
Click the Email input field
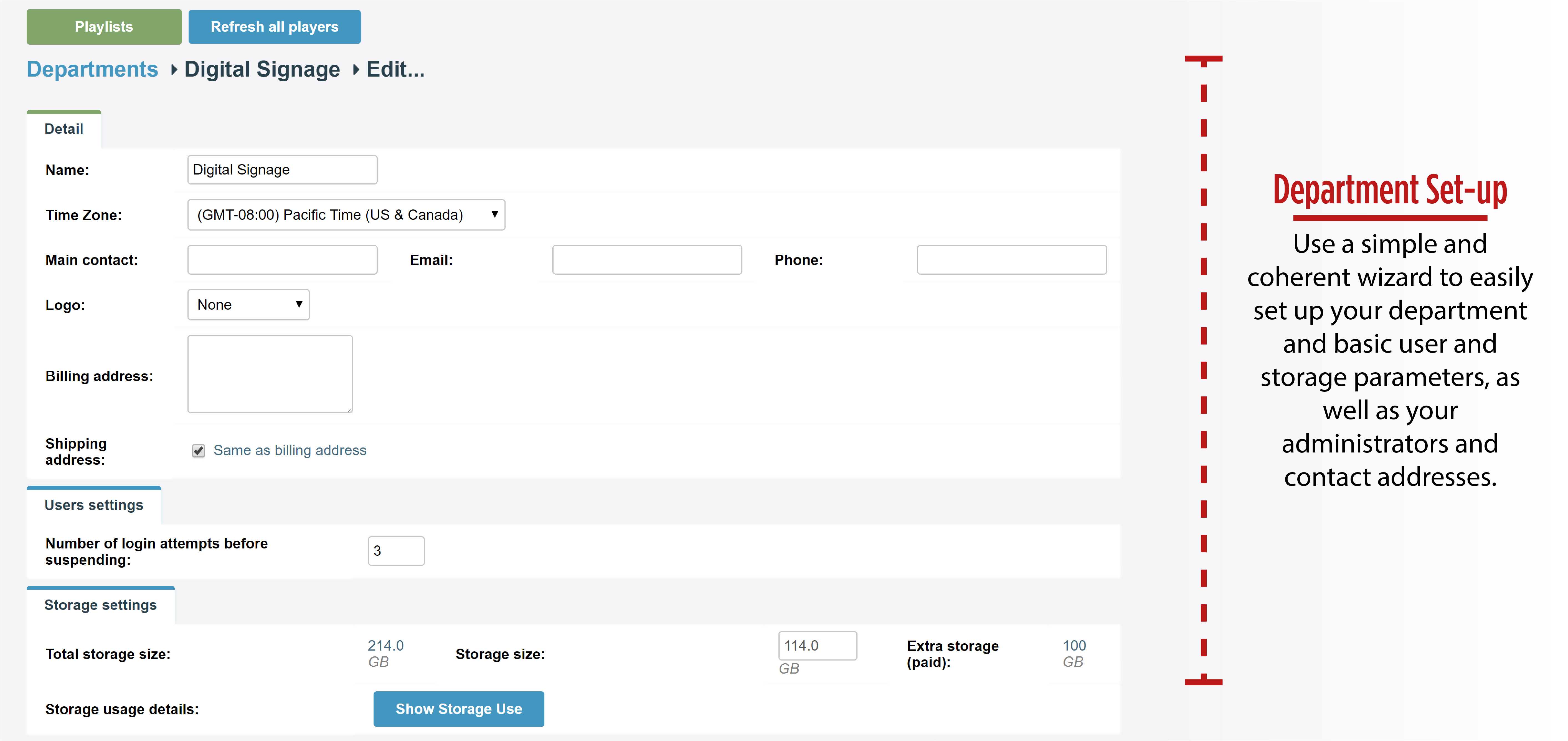click(x=647, y=260)
